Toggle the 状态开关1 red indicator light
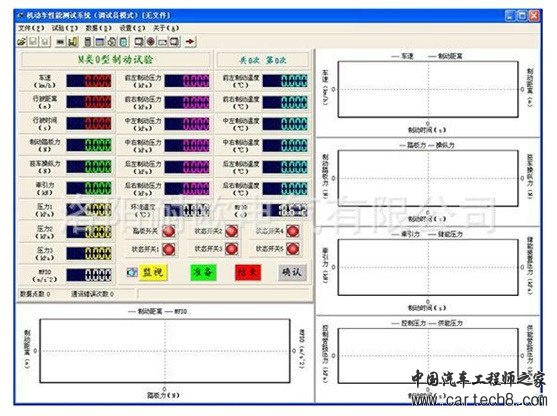 168,249
